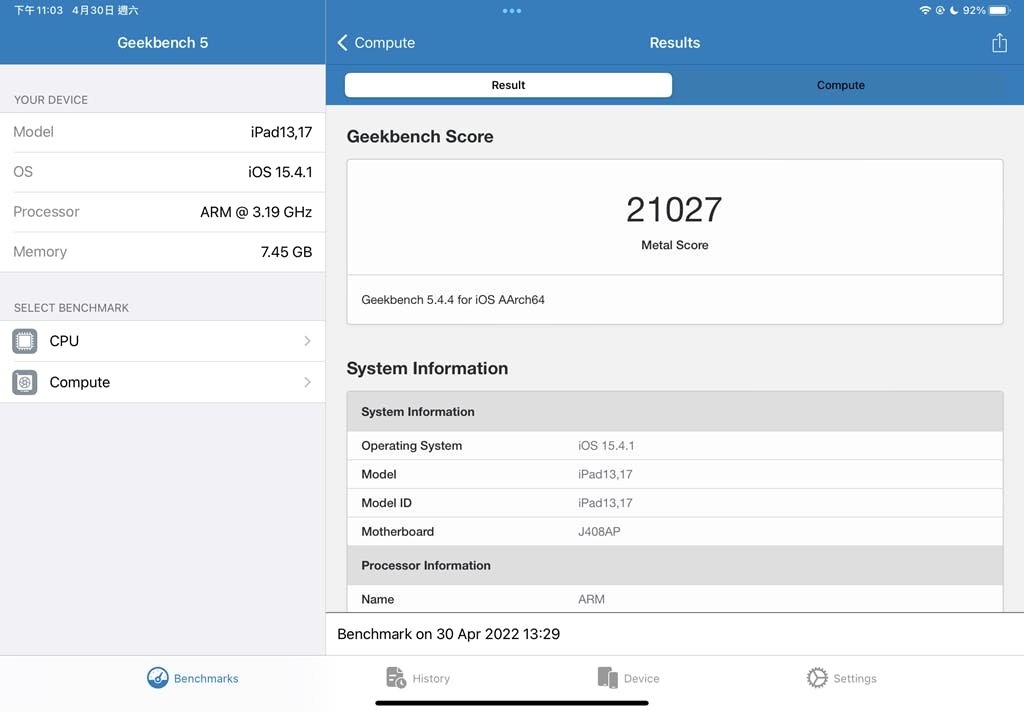Expand the Compute row chevron

pos(307,382)
